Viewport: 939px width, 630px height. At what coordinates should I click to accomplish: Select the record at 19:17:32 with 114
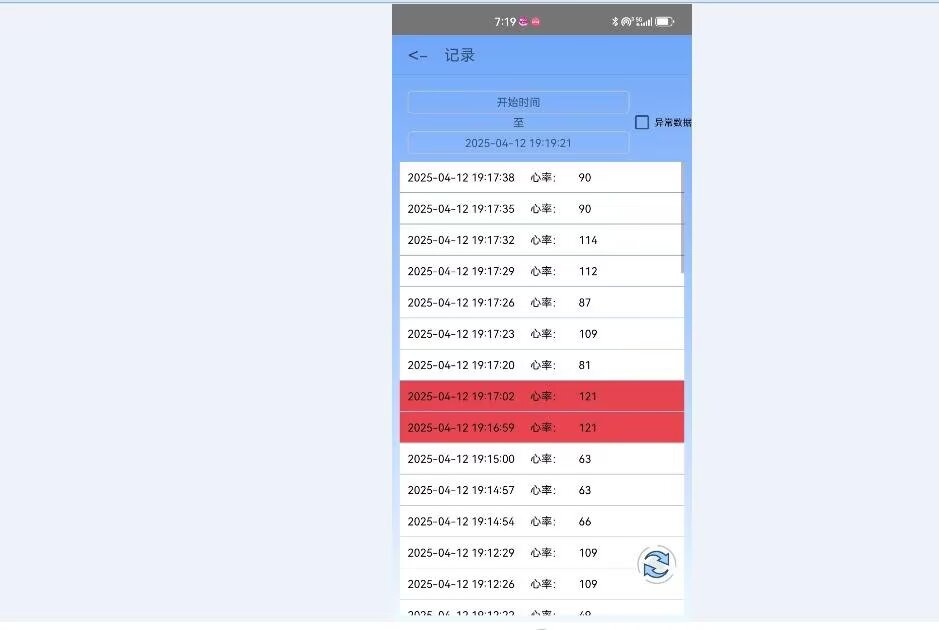click(x=541, y=240)
